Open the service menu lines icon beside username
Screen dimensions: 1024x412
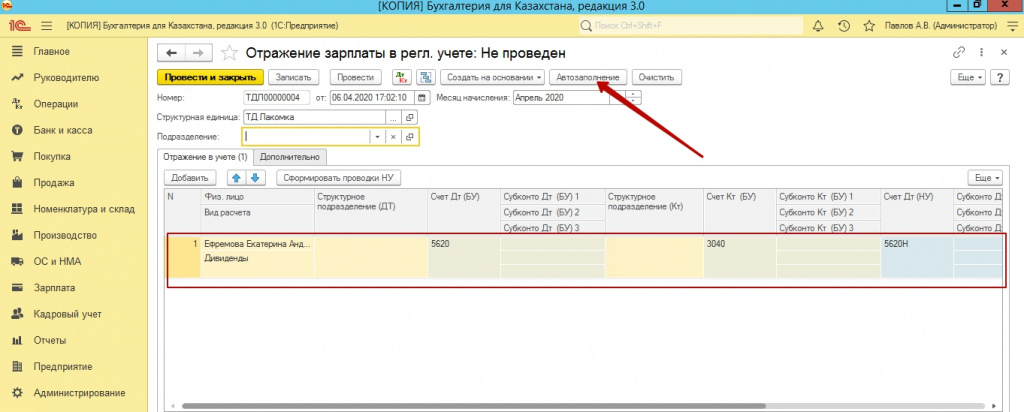1012,26
